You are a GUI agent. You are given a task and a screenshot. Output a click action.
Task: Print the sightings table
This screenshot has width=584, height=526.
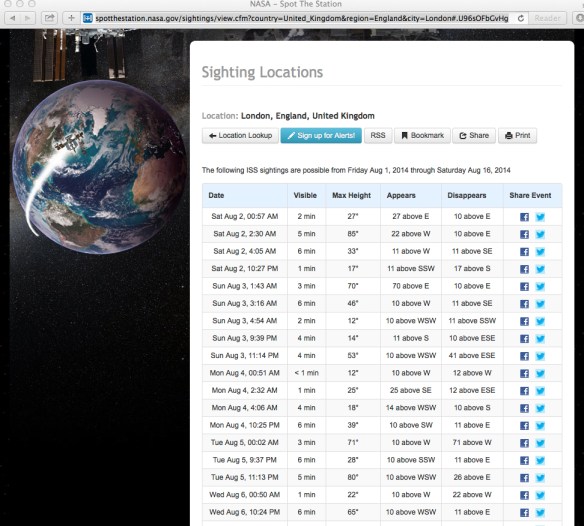[518, 136]
